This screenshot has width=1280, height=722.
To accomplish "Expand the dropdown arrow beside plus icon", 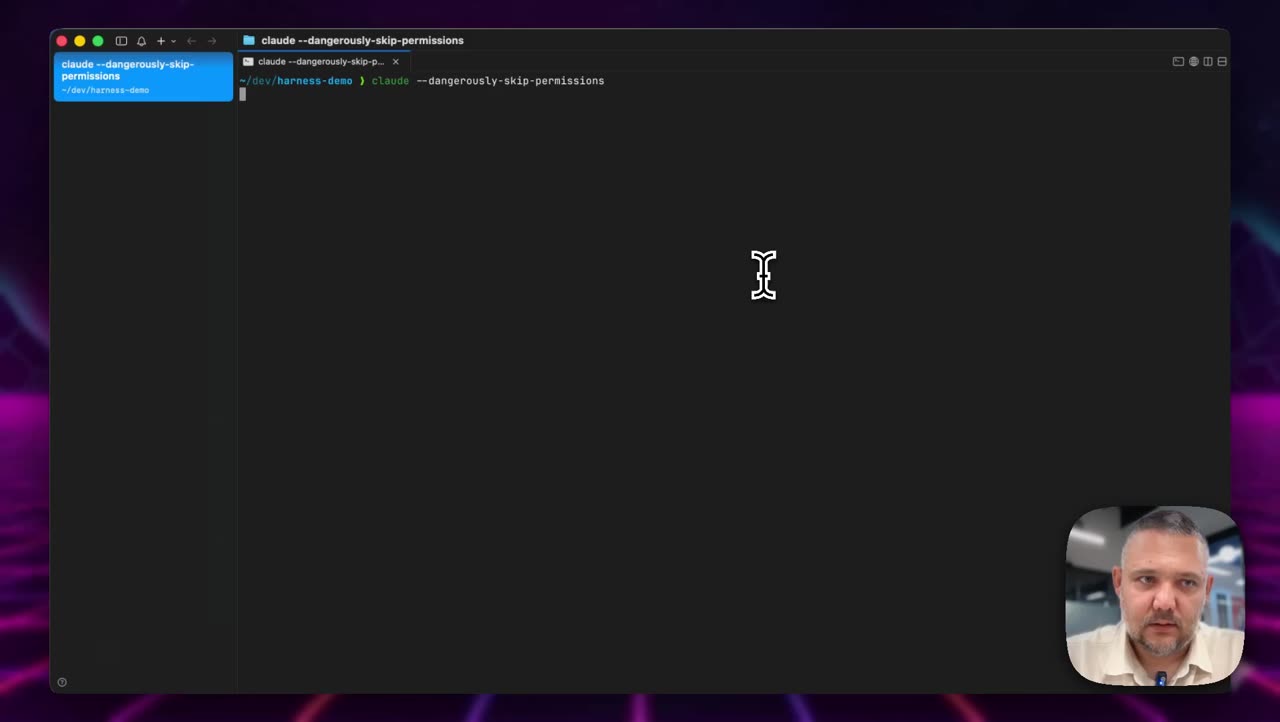I will (x=173, y=41).
